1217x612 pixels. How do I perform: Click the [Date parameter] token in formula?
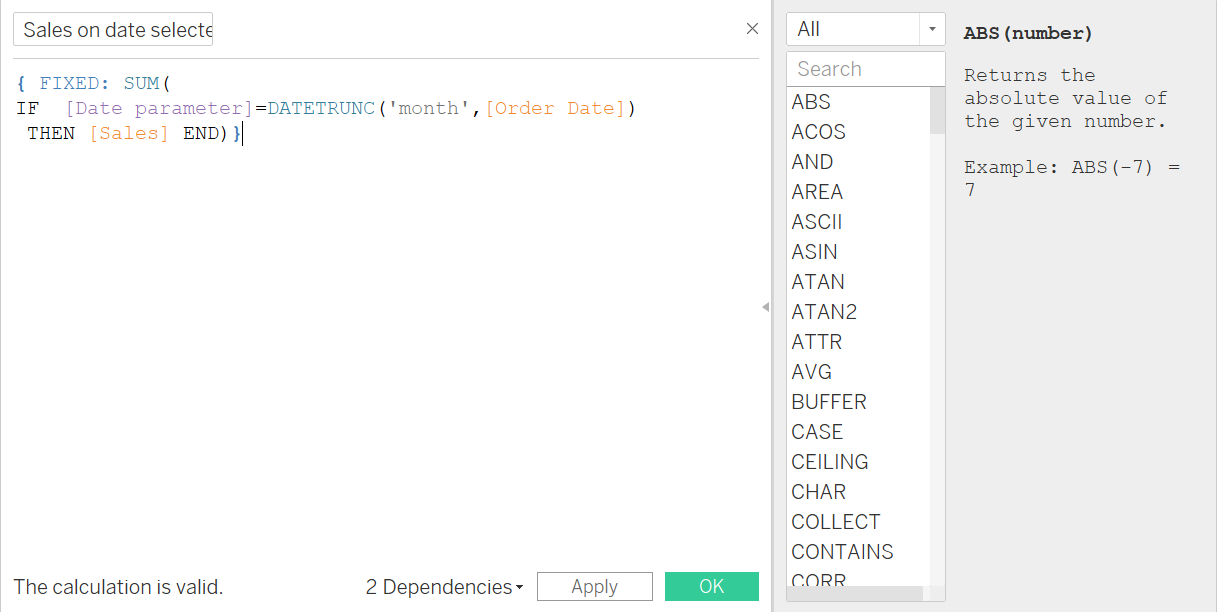tap(159, 108)
